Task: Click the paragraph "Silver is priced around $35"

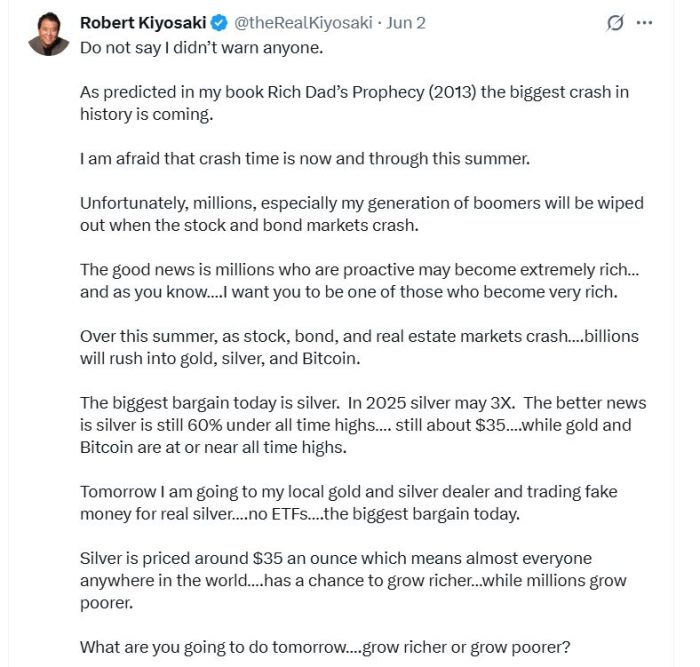Action: [353, 580]
